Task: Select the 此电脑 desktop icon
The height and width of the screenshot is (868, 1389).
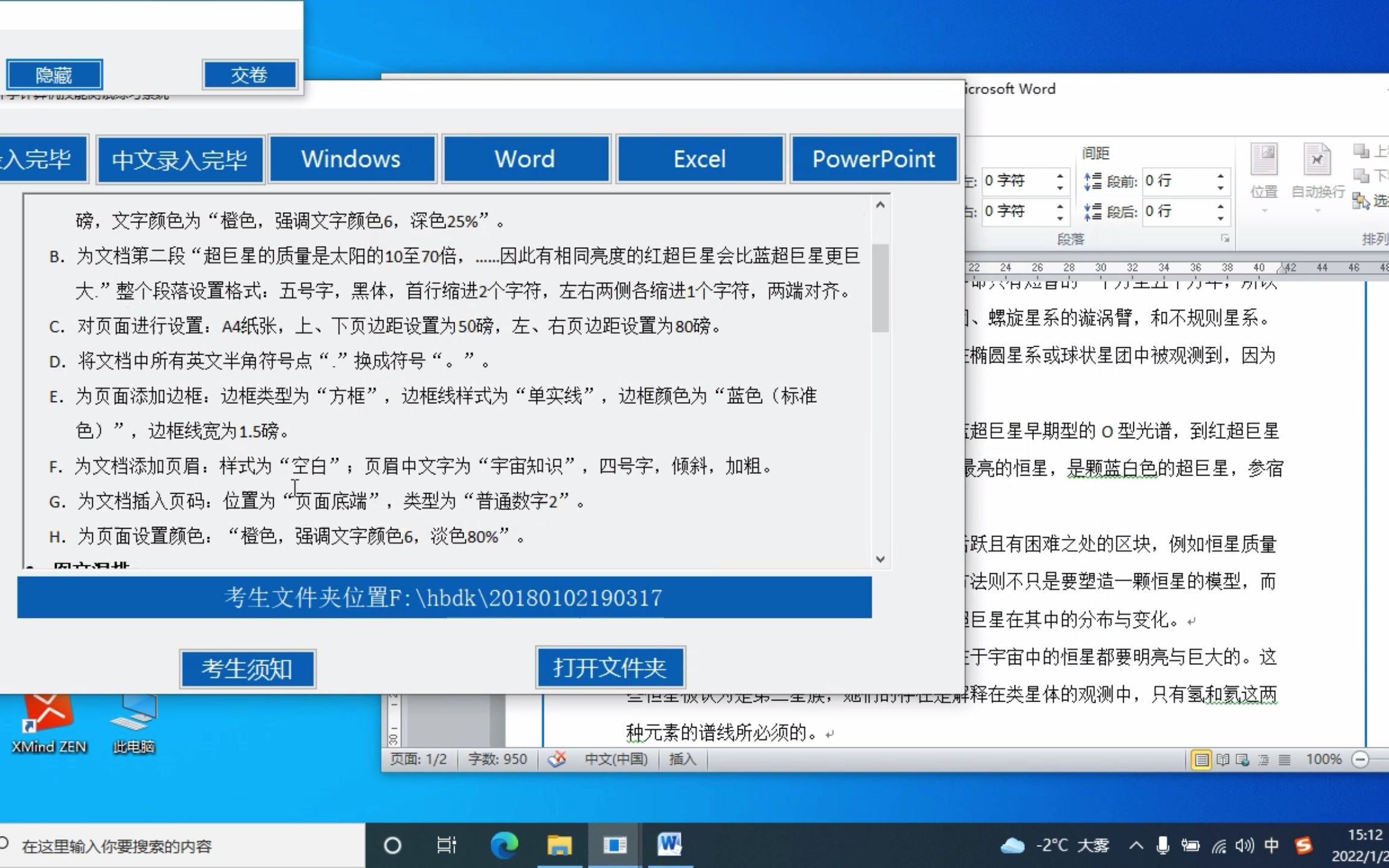Action: coord(134,723)
